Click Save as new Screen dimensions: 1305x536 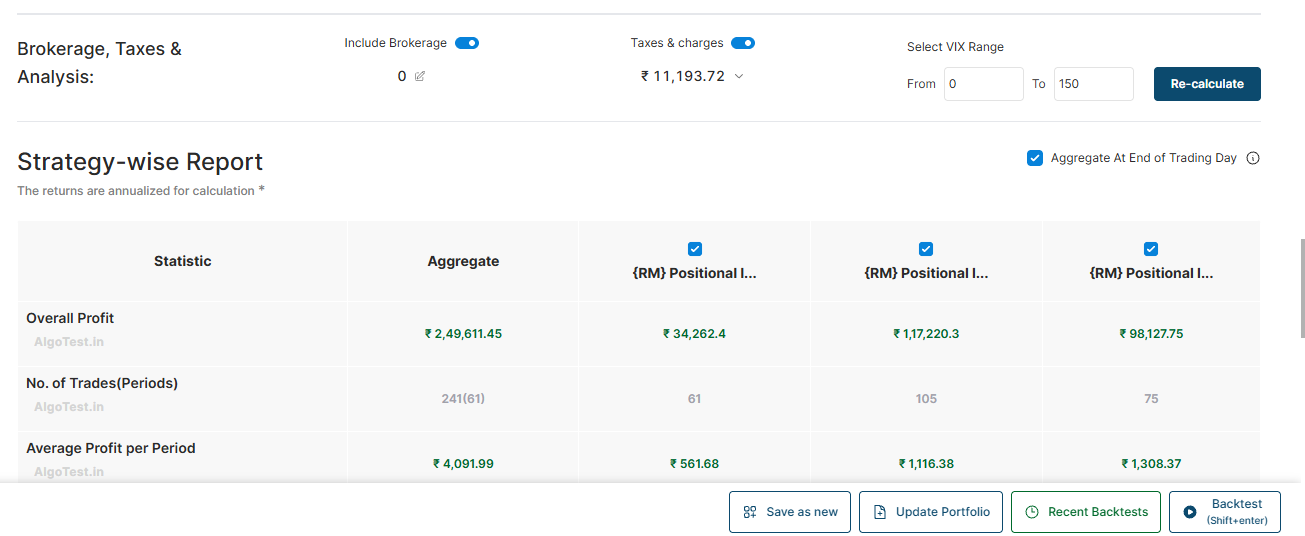[x=789, y=512]
